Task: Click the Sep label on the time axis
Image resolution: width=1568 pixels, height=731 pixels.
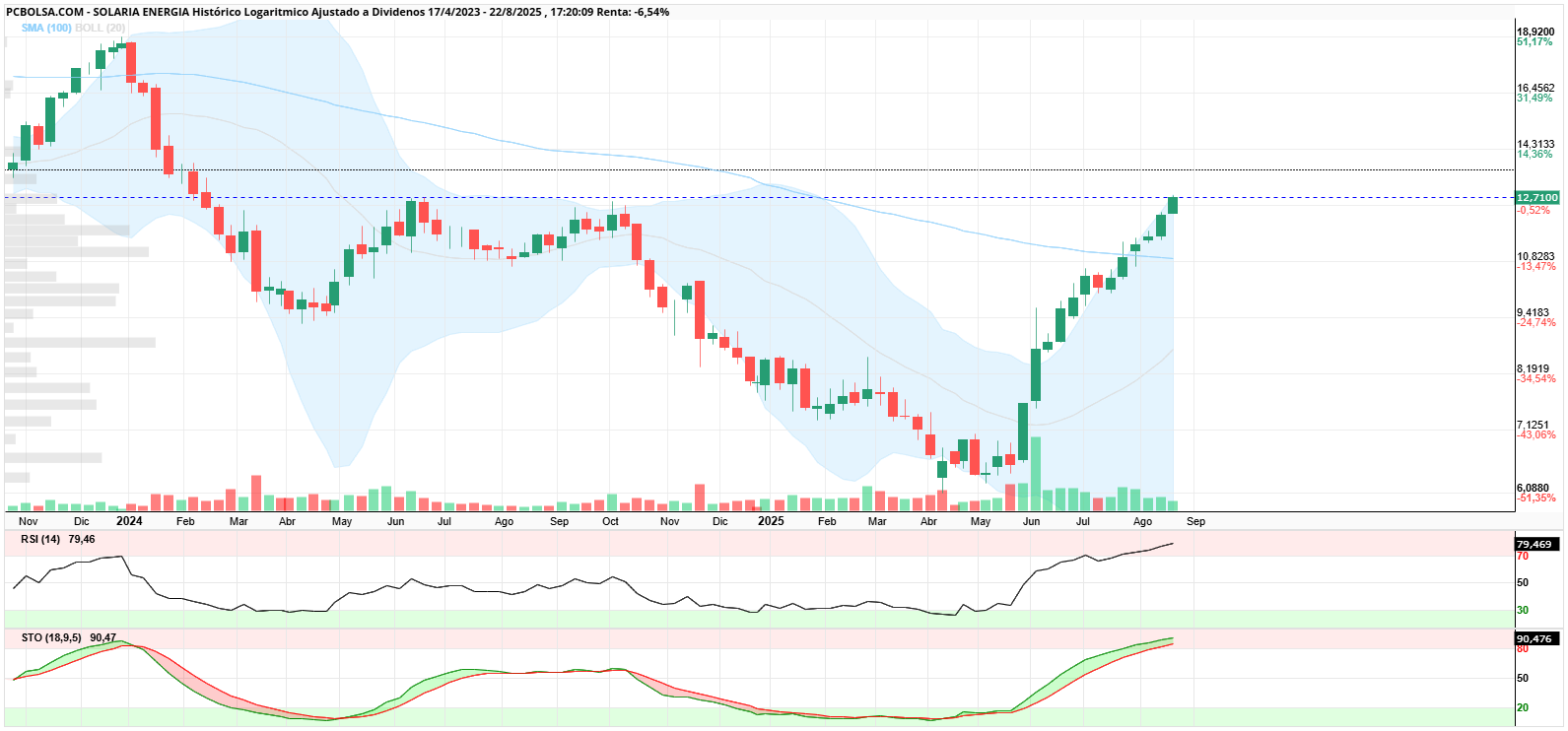Action: (x=1195, y=521)
